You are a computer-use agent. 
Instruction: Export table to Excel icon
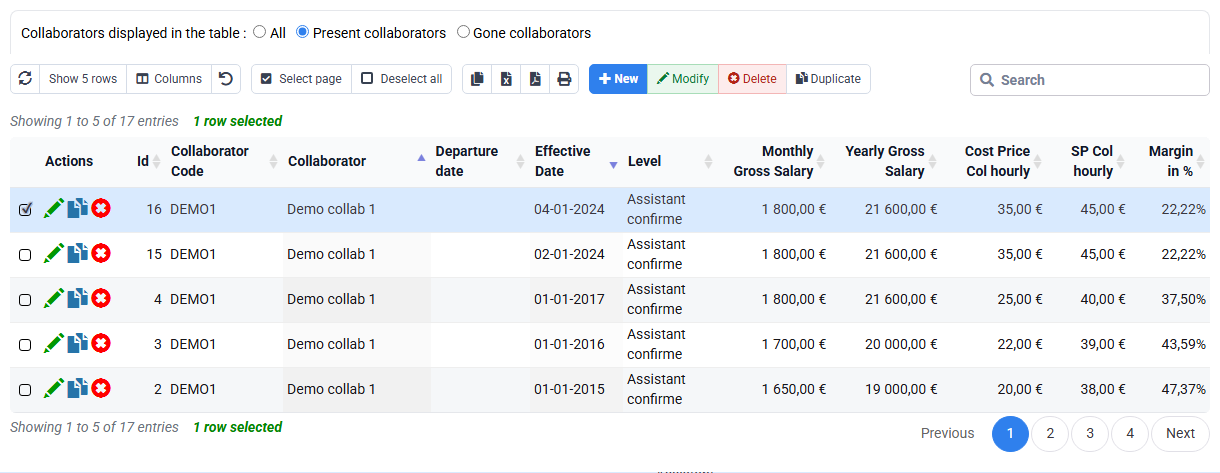pyautogui.click(x=507, y=79)
